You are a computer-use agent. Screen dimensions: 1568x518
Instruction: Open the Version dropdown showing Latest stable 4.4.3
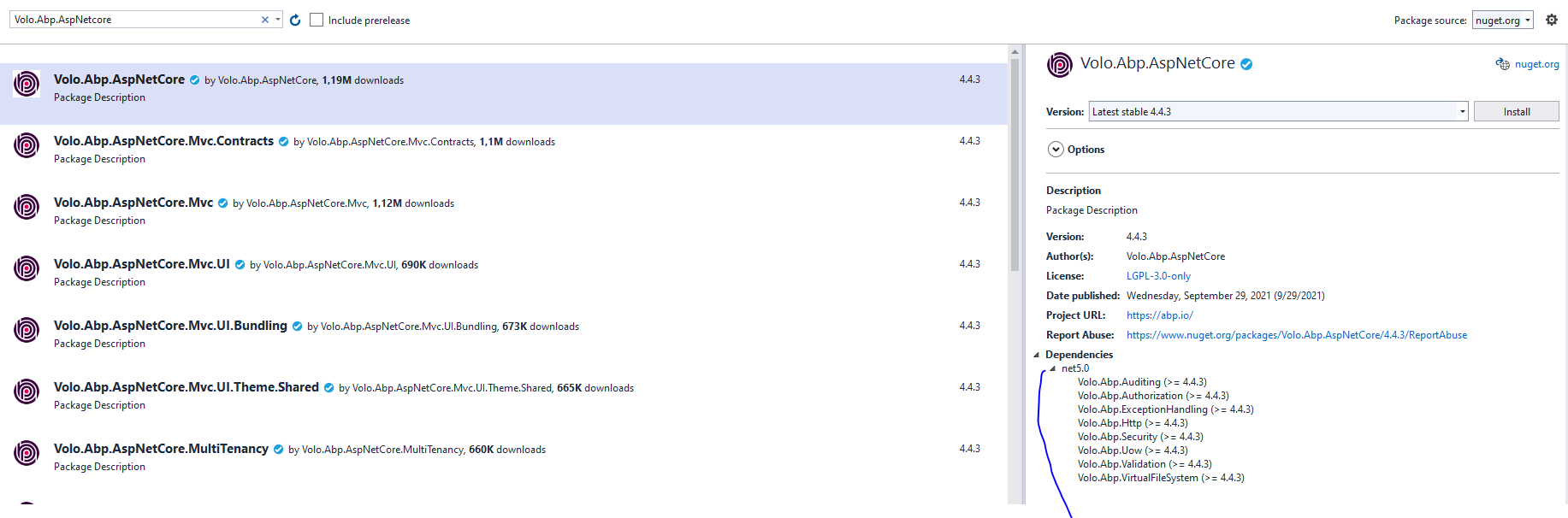tap(1279, 111)
